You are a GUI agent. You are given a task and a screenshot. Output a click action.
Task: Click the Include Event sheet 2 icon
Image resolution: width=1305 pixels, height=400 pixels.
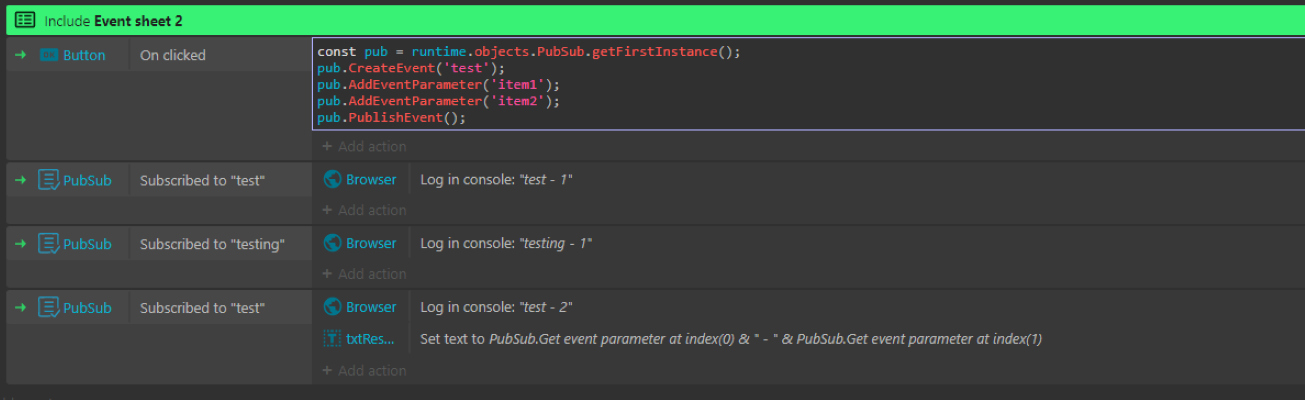point(25,20)
